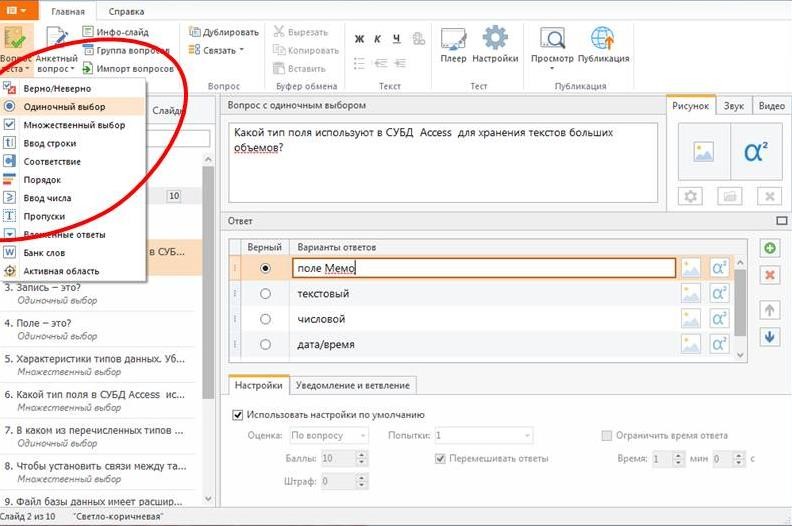Open the Уведомление и ветвление tab
This screenshot has height=526, width=792.
click(353, 385)
